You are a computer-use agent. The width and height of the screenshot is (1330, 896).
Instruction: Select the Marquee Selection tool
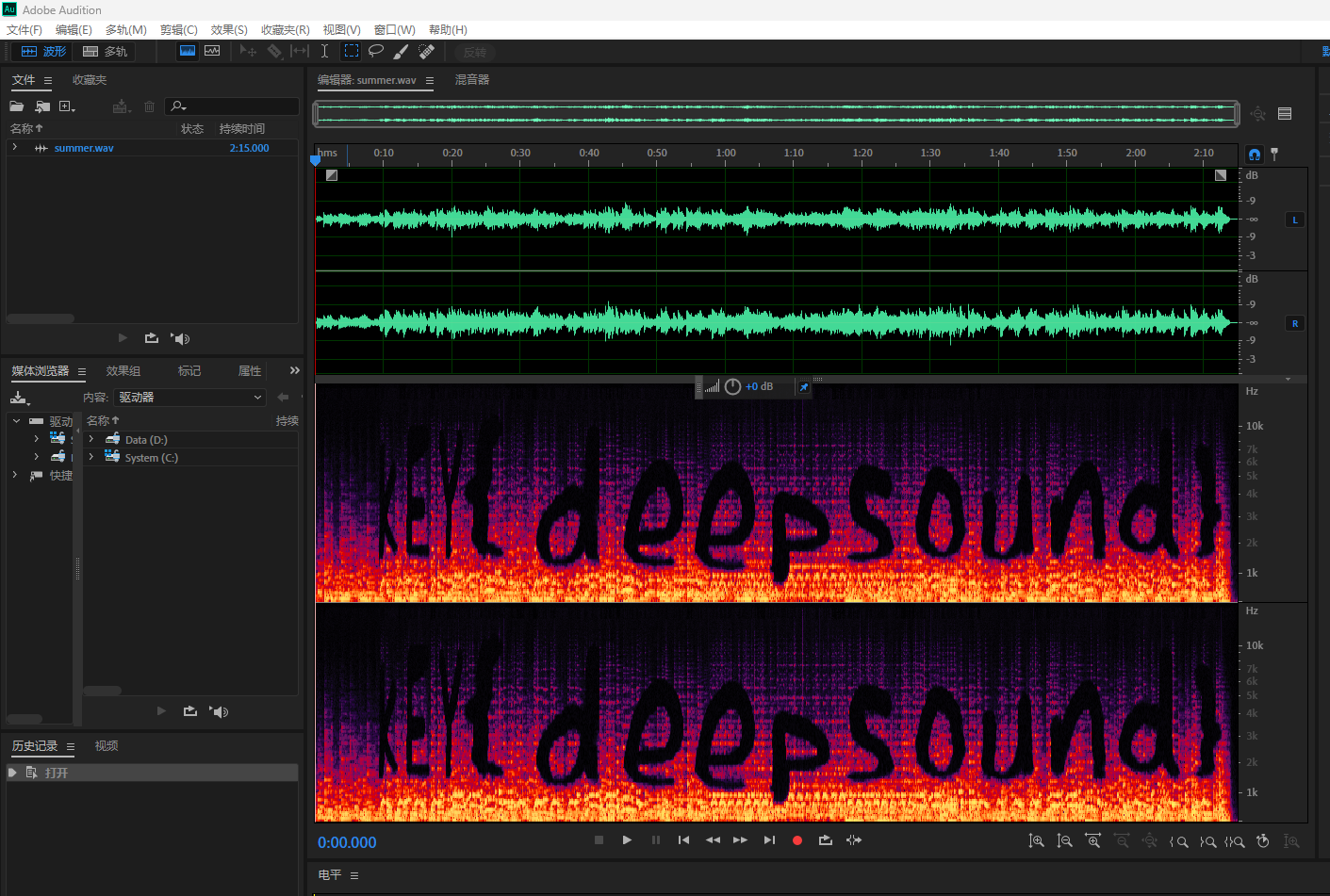click(x=351, y=51)
